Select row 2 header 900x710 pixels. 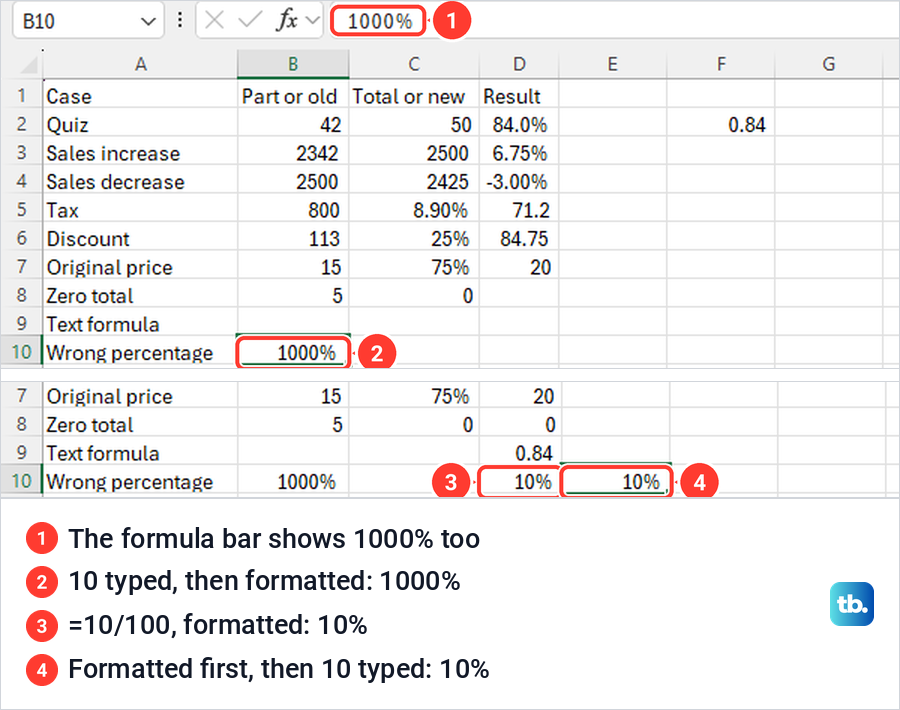coord(21,124)
